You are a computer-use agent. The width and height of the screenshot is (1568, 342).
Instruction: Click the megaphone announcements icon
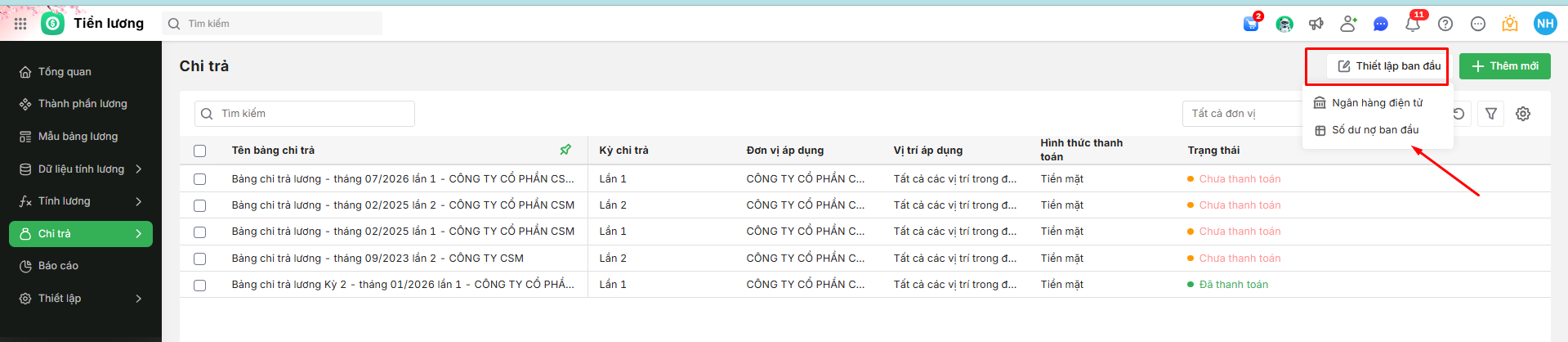pyautogui.click(x=1316, y=24)
